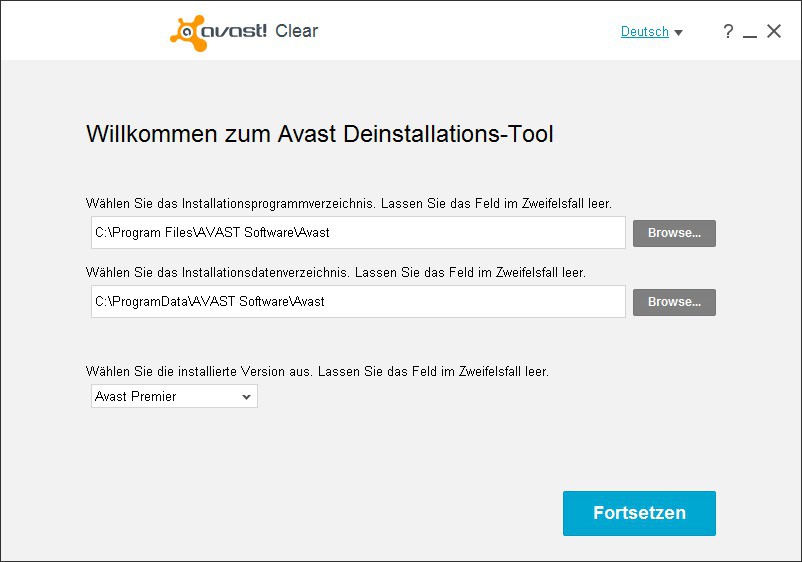Click the "installierte Version" instruction label
Viewport: 802px width, 562px height.
coord(317,371)
